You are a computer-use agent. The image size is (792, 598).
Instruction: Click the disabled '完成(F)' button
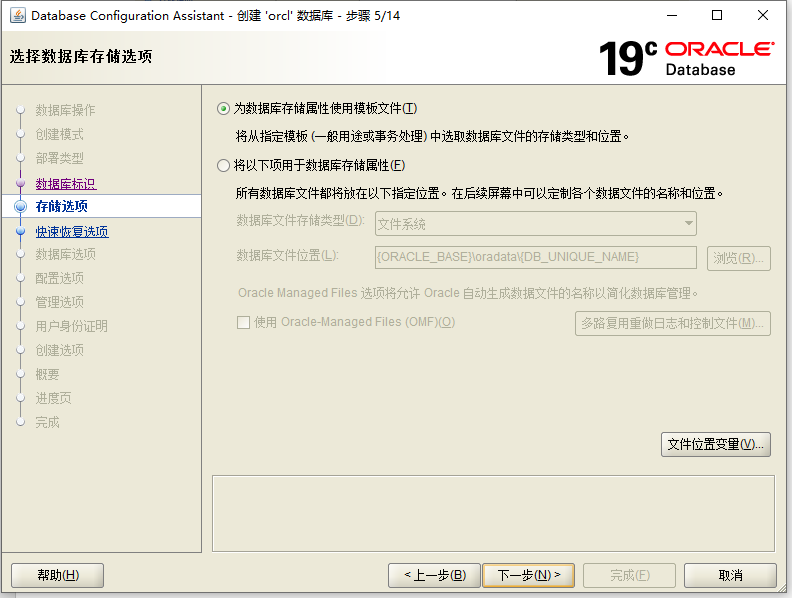(x=629, y=575)
